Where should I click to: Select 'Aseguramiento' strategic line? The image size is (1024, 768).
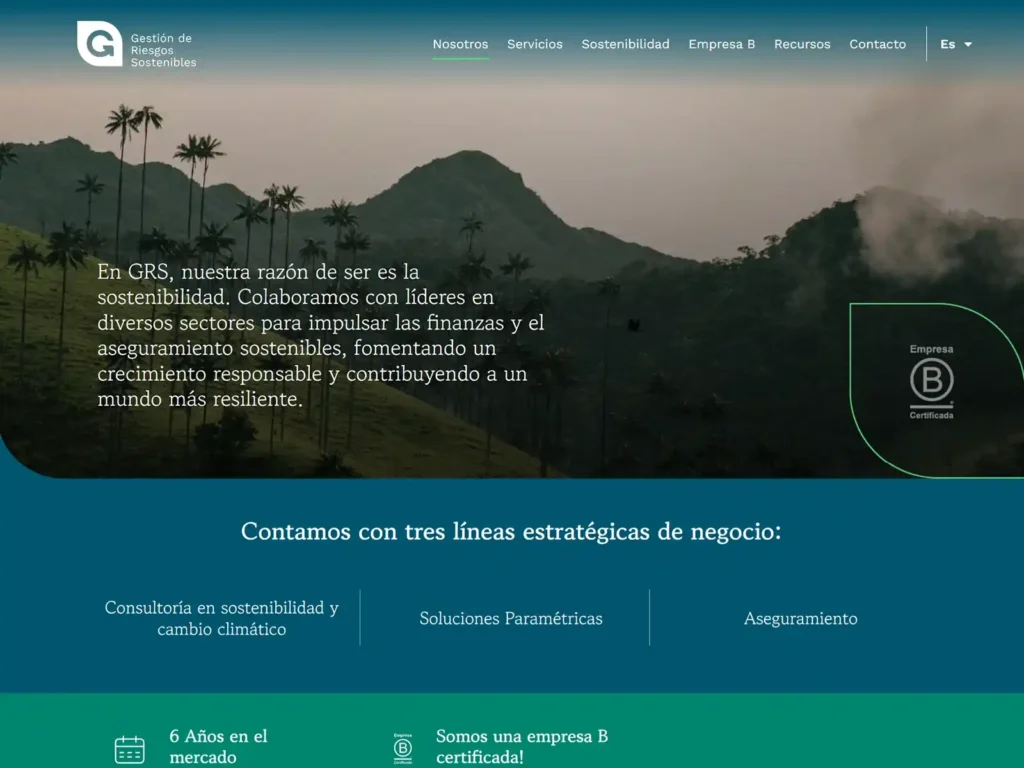point(800,618)
